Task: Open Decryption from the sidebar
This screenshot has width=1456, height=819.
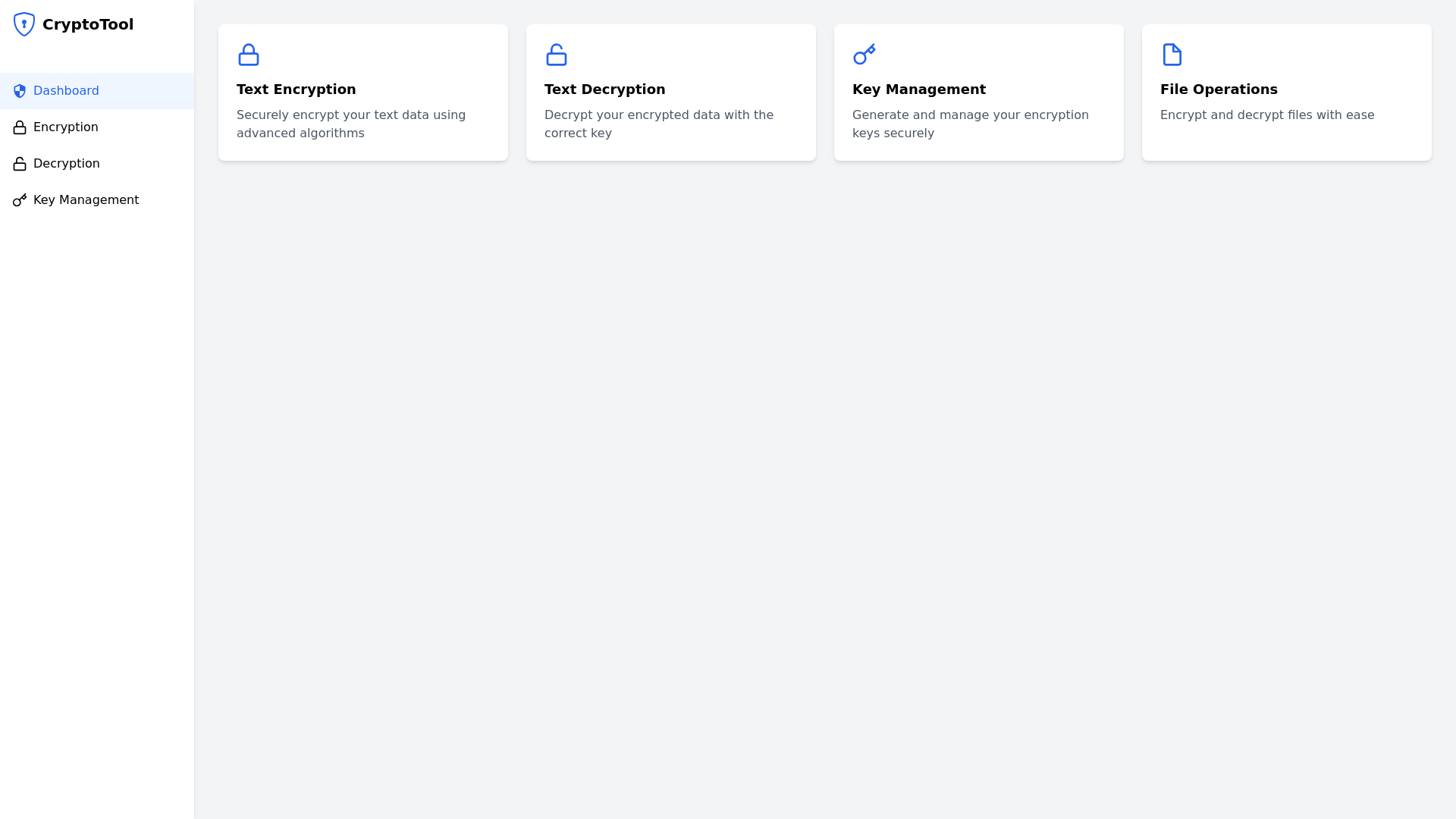Action: (66, 163)
